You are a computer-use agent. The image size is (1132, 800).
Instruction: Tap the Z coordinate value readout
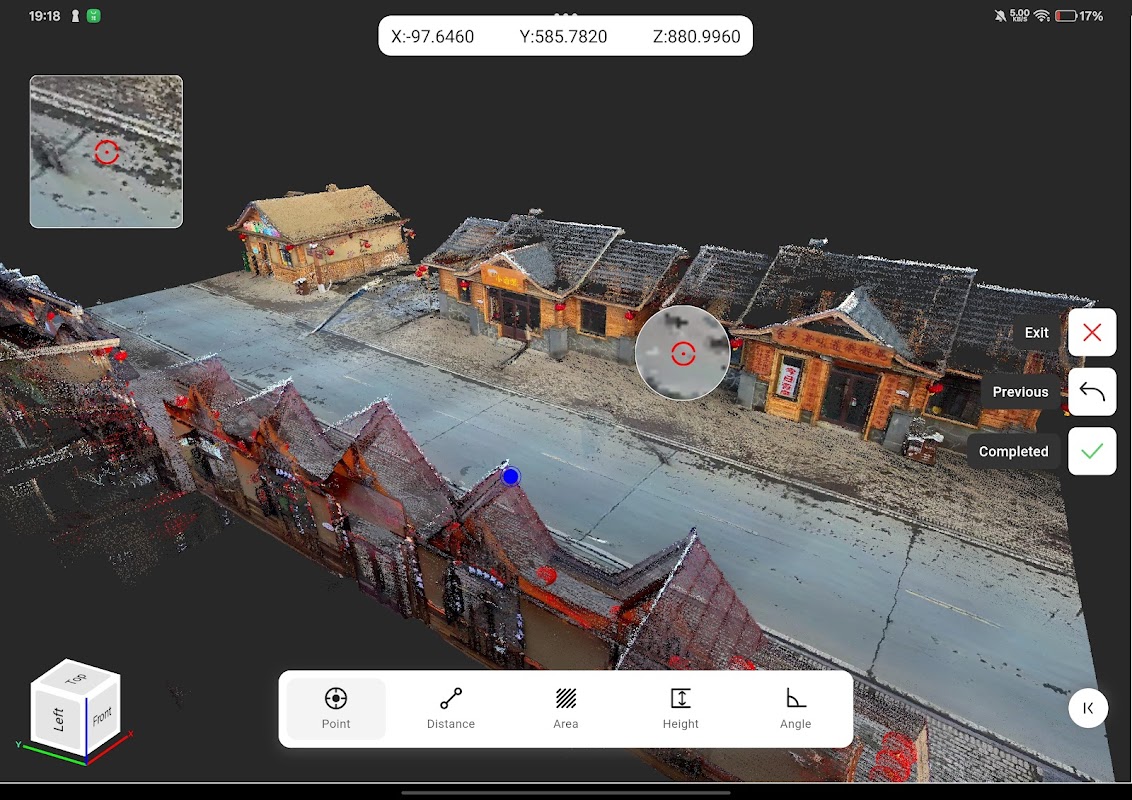pos(696,37)
